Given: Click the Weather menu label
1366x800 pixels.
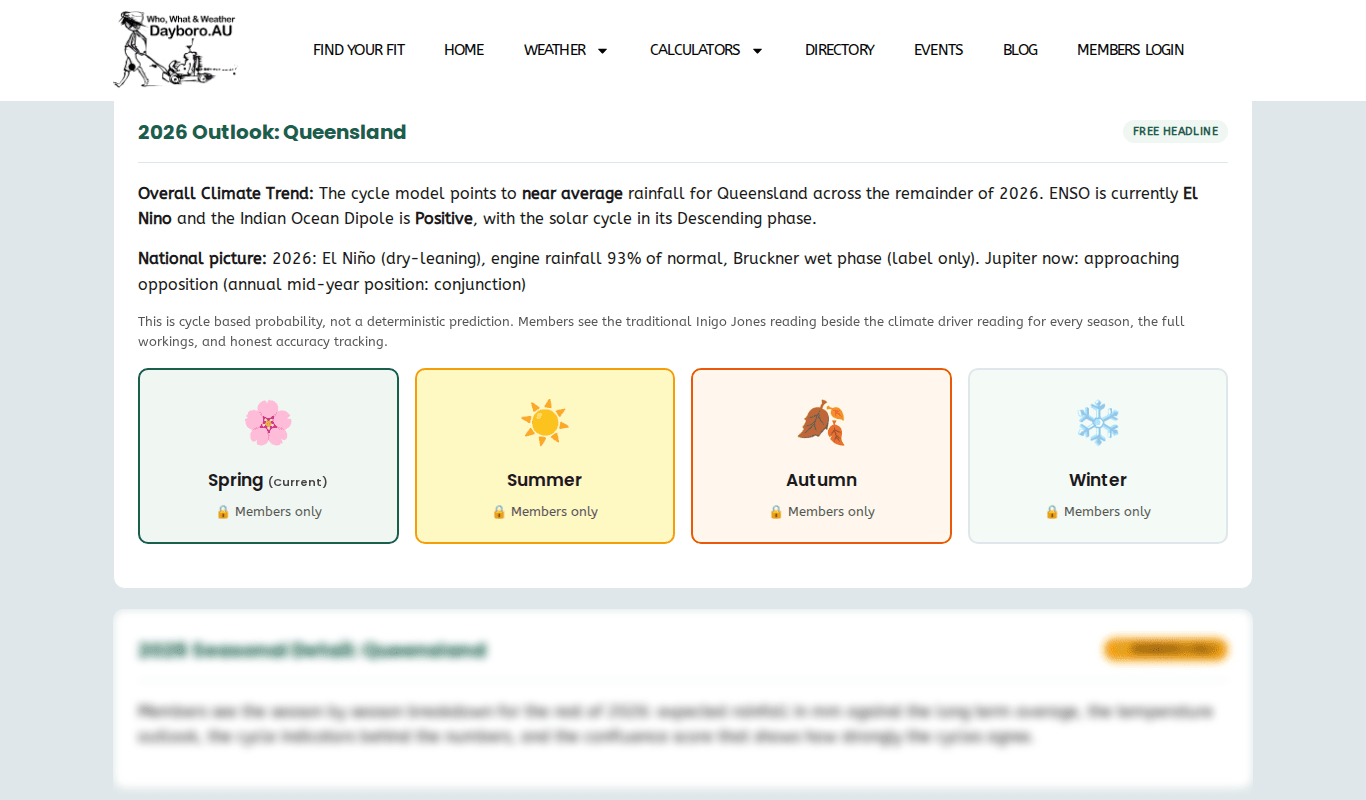Looking at the screenshot, I should [555, 50].
